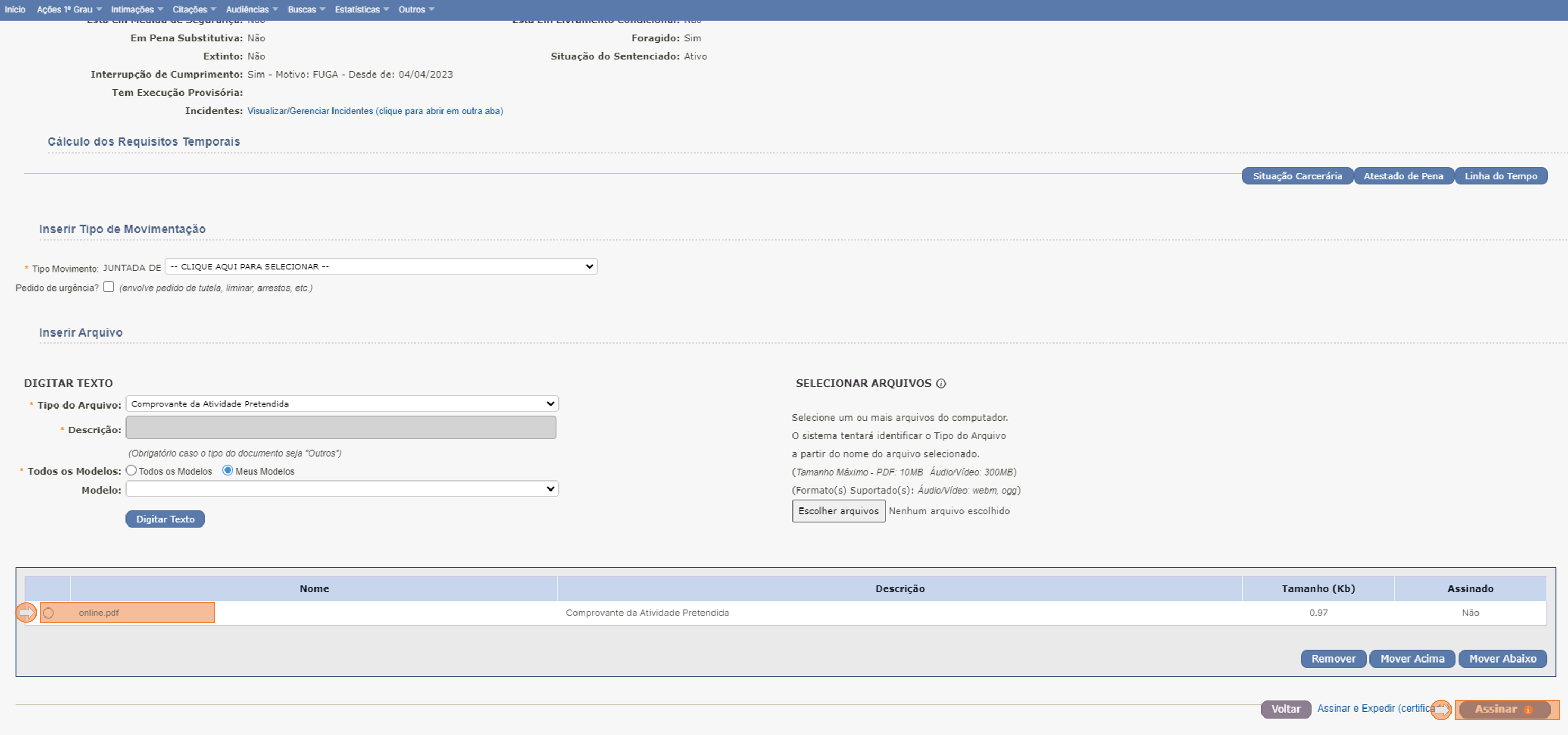Viewport: 1568px width, 735px height.
Task: Click the Mover Abaixo button
Action: point(1503,659)
